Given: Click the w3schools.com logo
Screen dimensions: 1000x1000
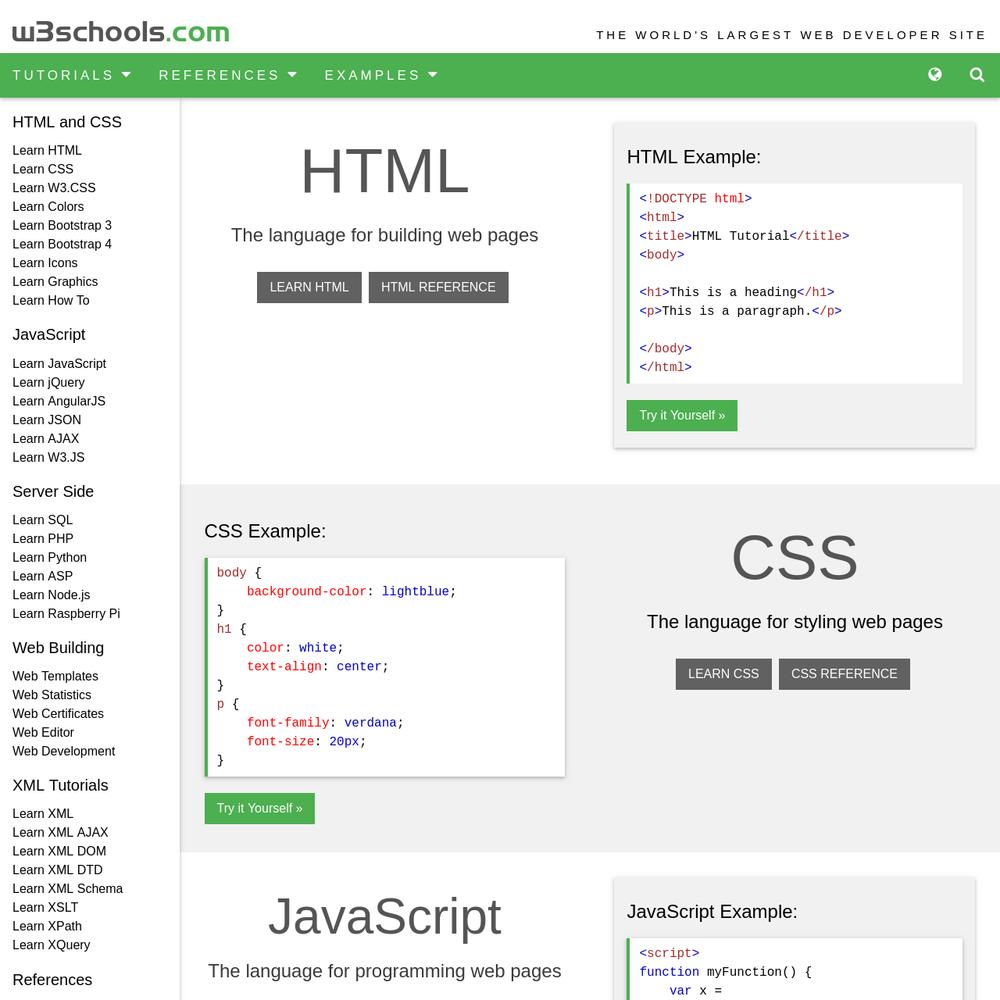Looking at the screenshot, I should pyautogui.click(x=121, y=32).
